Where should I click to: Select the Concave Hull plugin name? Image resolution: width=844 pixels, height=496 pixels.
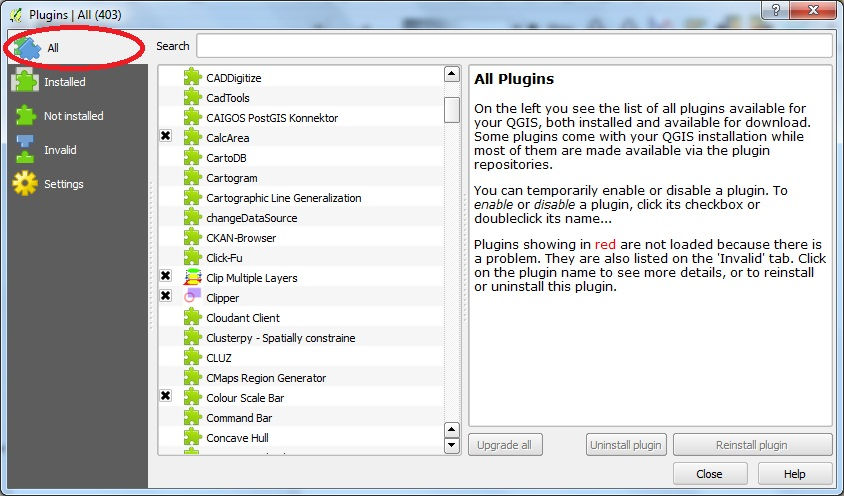click(237, 438)
